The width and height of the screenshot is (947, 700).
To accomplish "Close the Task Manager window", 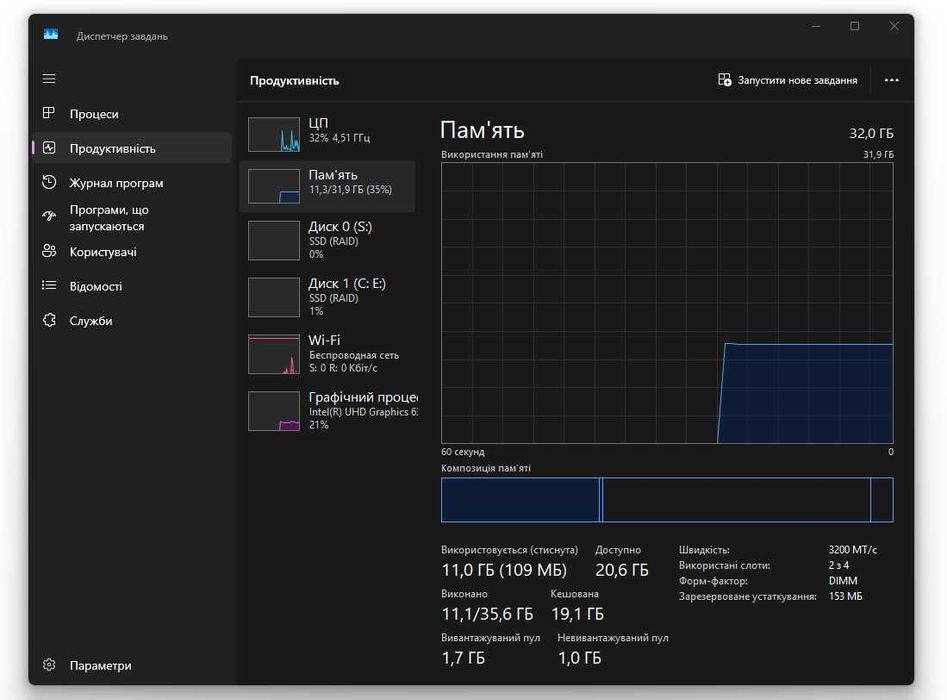I will (x=894, y=26).
